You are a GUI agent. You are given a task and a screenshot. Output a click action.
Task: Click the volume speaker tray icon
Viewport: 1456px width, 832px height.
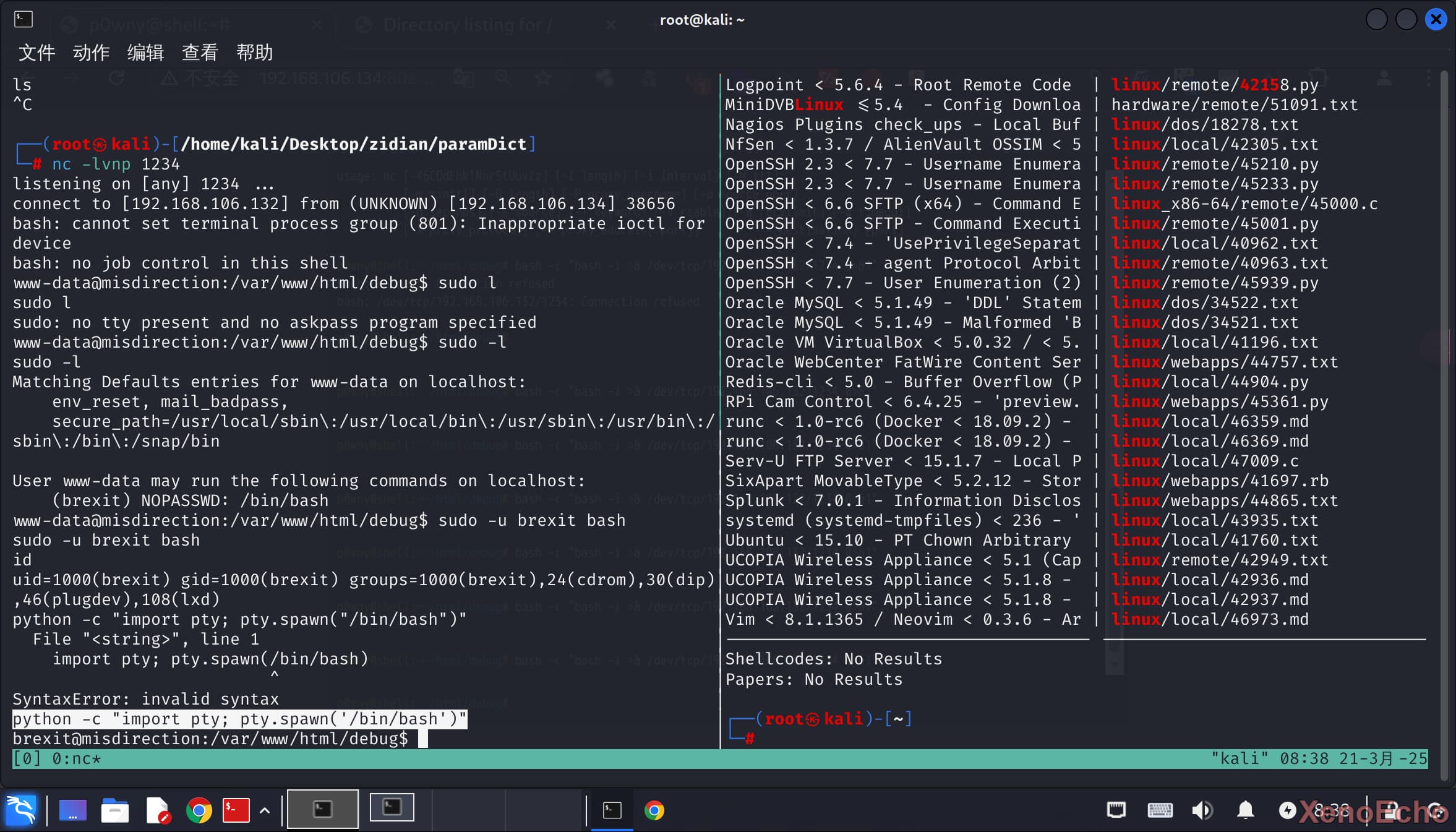click(1202, 810)
